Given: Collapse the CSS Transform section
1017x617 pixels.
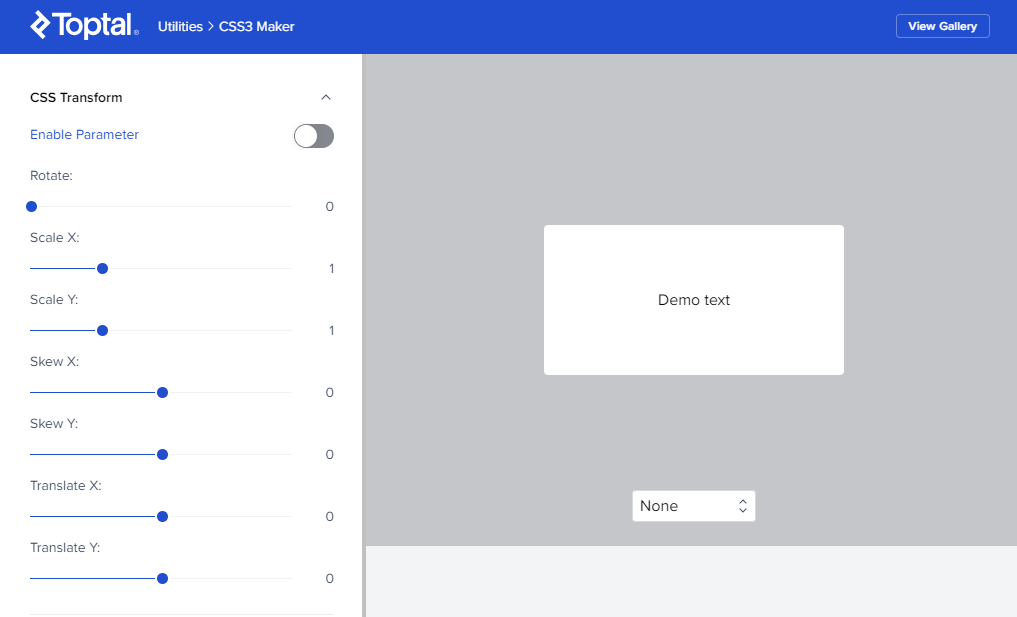Looking at the screenshot, I should pyautogui.click(x=325, y=98).
